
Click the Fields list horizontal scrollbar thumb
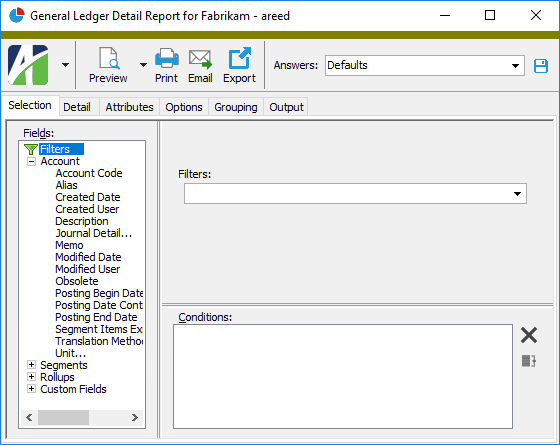click(x=64, y=417)
